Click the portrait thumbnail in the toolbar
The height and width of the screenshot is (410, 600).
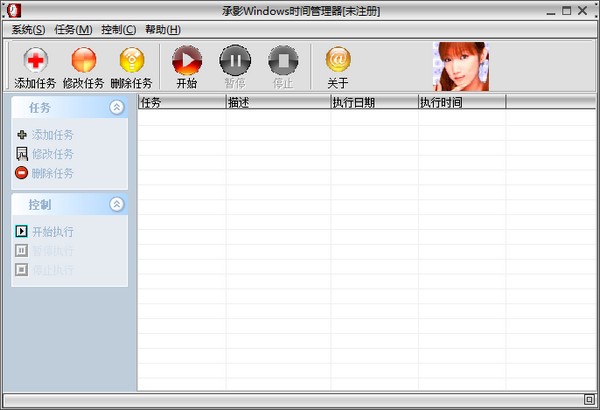click(x=461, y=66)
